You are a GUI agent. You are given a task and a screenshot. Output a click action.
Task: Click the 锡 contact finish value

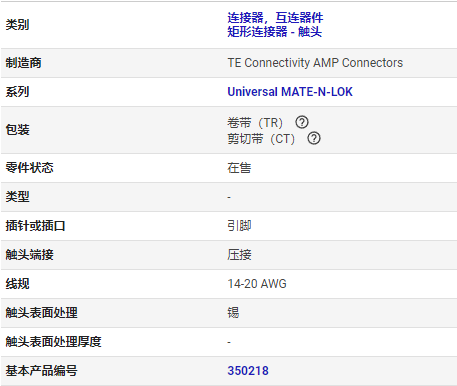[233, 313]
